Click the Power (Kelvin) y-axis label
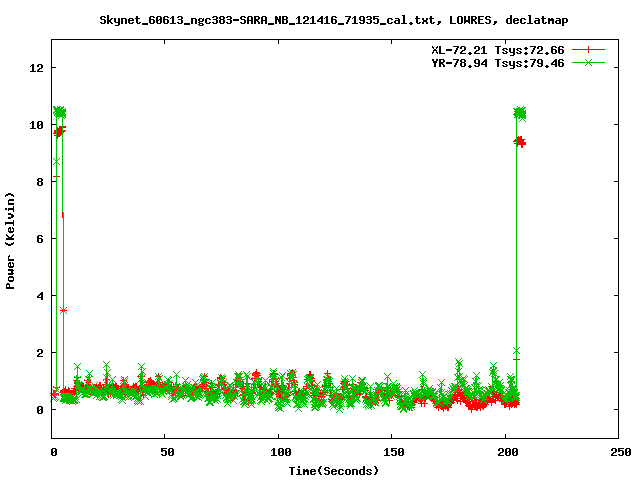This screenshot has height=480, width=640. [10, 241]
